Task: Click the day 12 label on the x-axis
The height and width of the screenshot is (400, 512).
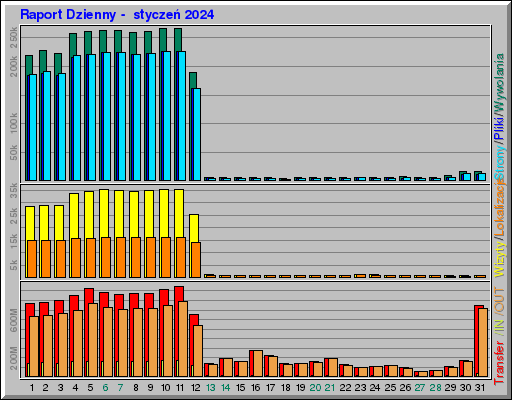Action: coord(195,388)
